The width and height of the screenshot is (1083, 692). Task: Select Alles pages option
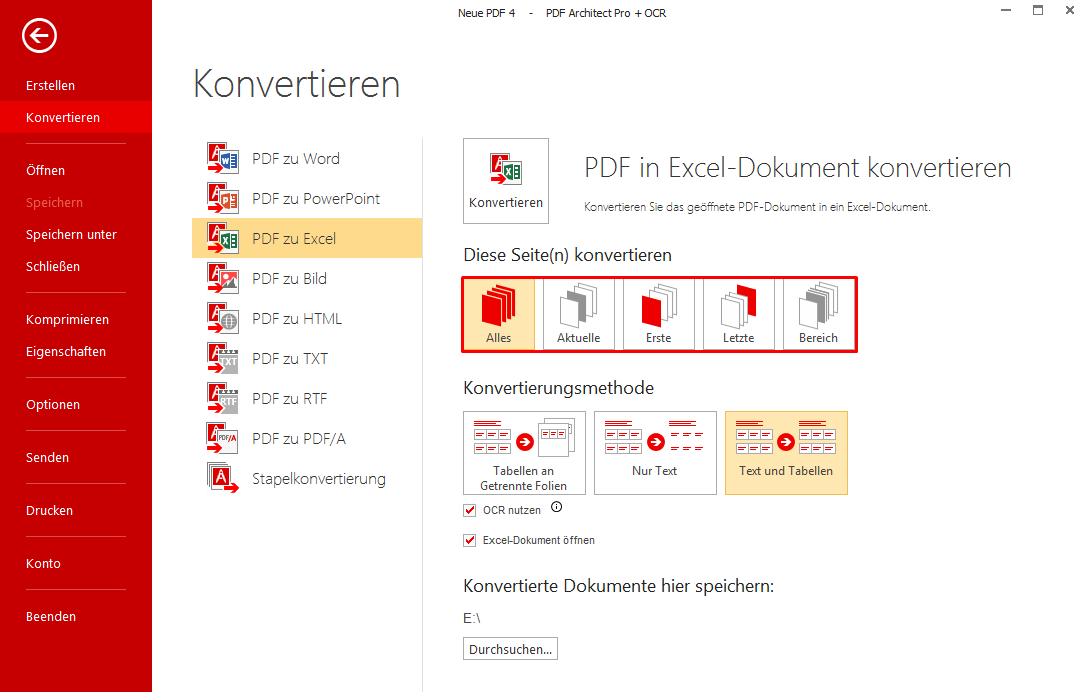coord(499,314)
